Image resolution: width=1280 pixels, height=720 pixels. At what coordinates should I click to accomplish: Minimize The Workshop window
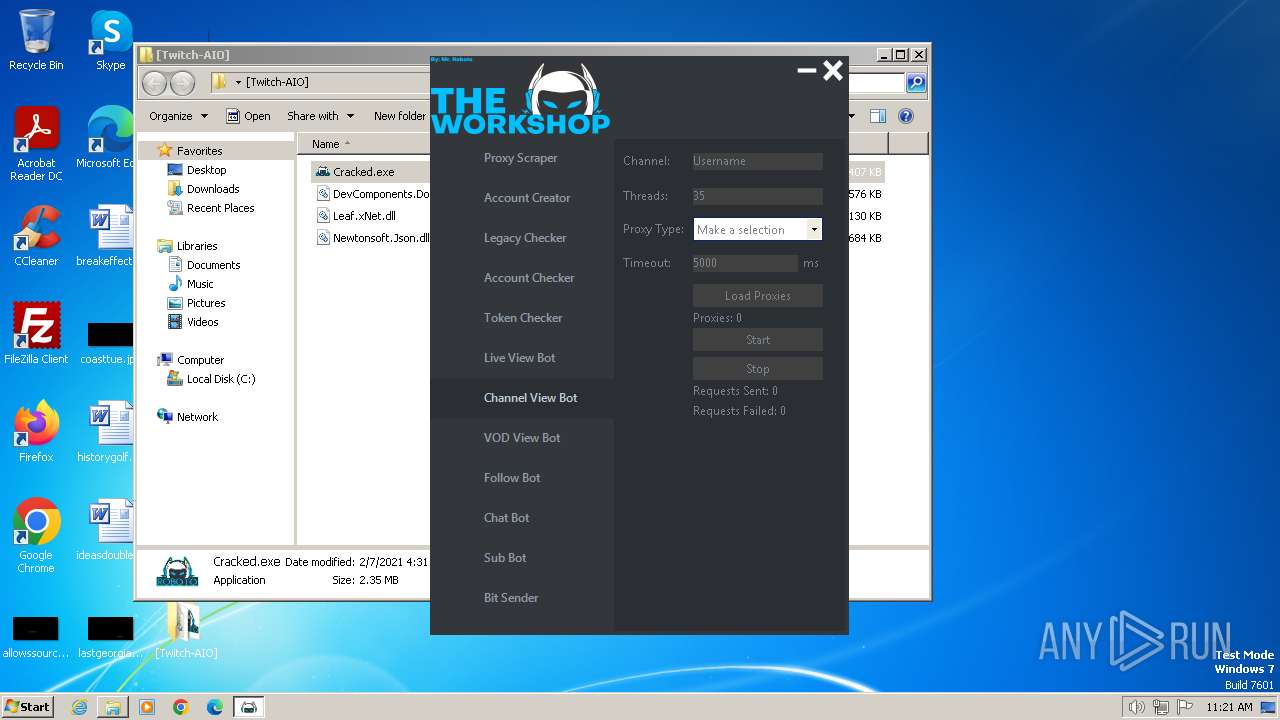tap(806, 70)
